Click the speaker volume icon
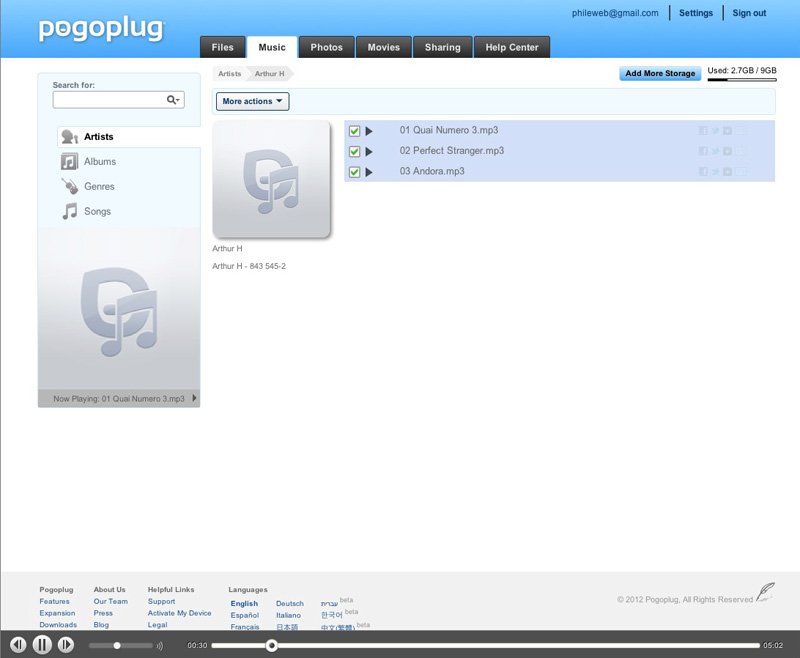 (x=160, y=646)
